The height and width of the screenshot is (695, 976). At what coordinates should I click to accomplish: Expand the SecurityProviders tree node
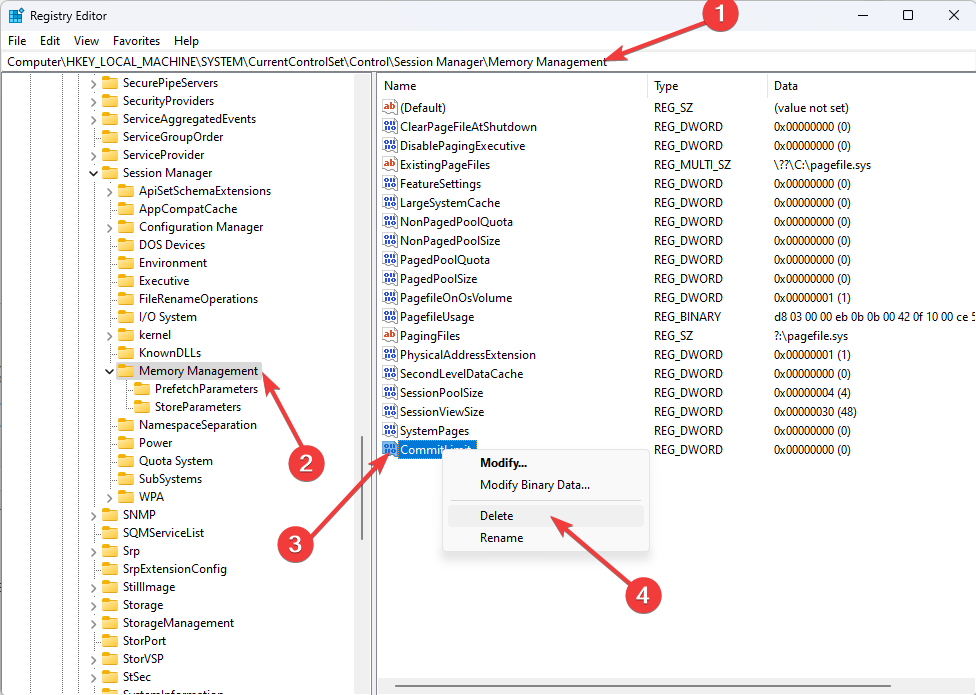pos(93,101)
